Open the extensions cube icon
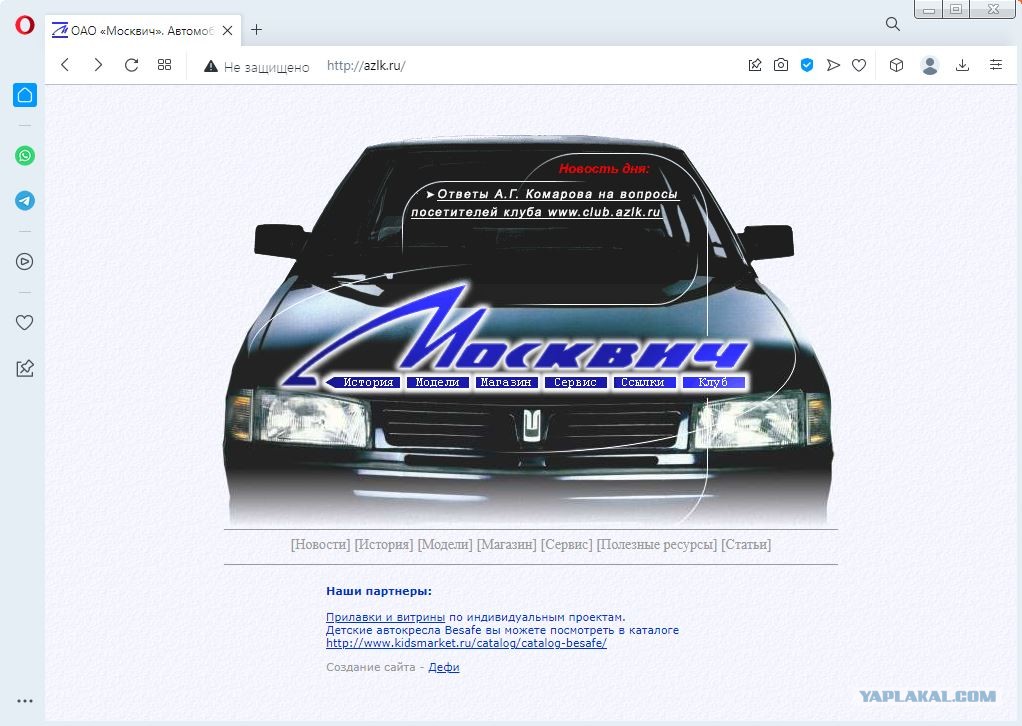 coord(896,65)
